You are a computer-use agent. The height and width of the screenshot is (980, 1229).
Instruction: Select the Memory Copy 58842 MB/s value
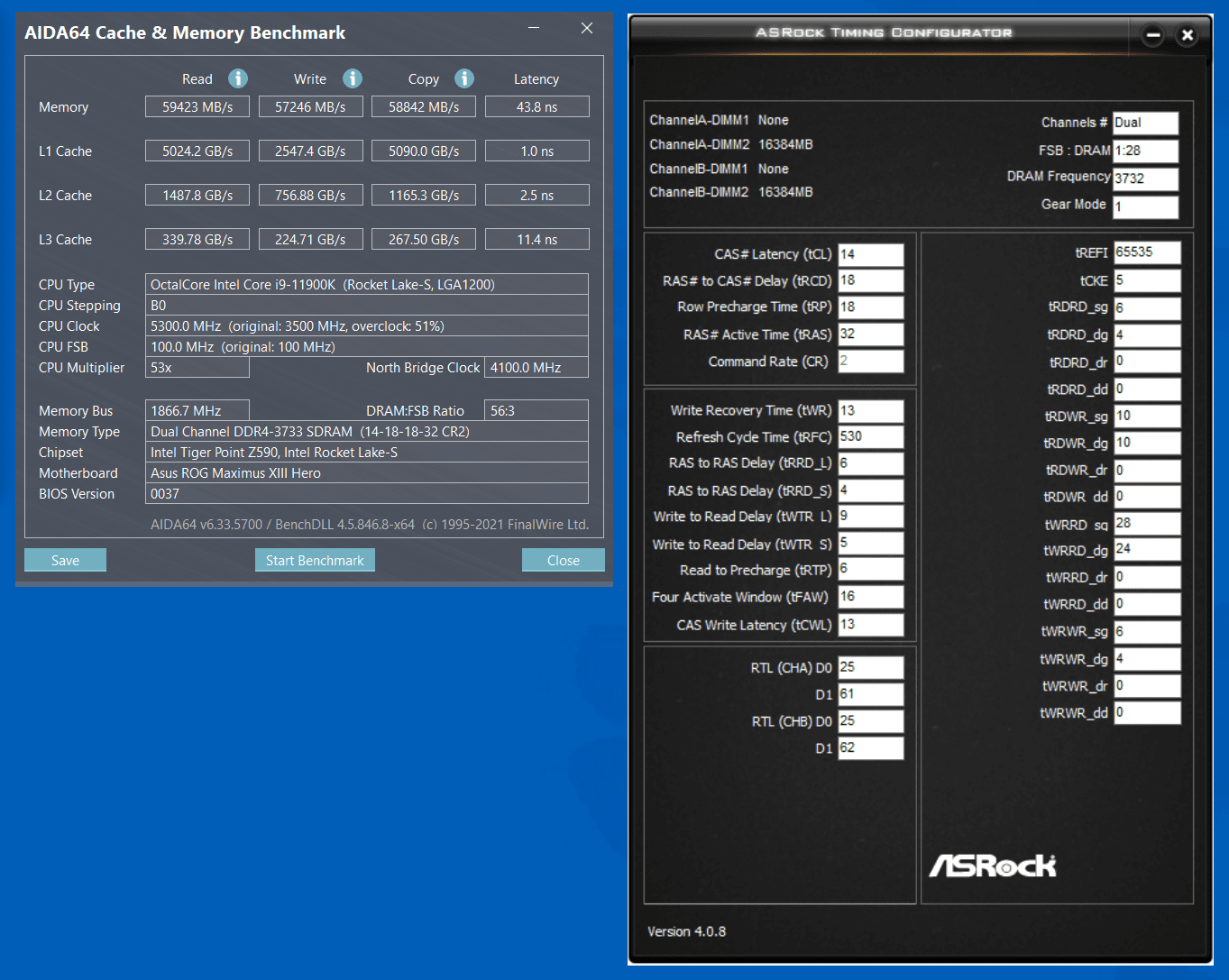(x=424, y=106)
